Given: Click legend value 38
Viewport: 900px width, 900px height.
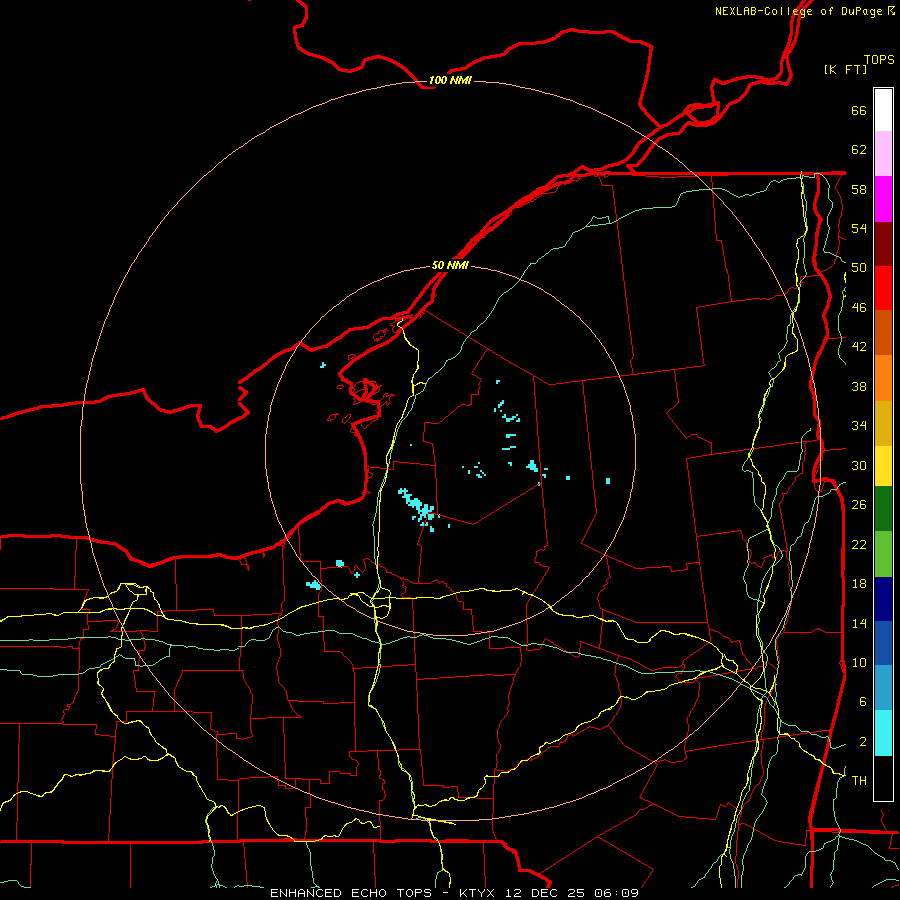Looking at the screenshot, I should pyautogui.click(x=859, y=386).
